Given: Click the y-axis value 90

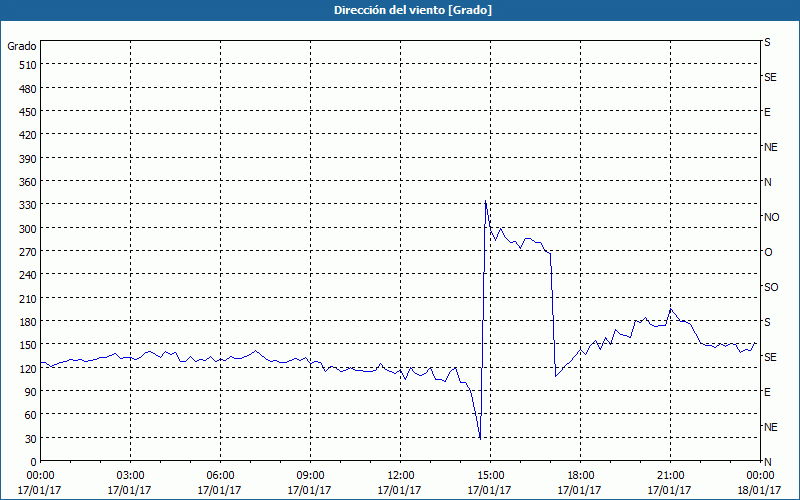Looking at the screenshot, I should (31, 392).
